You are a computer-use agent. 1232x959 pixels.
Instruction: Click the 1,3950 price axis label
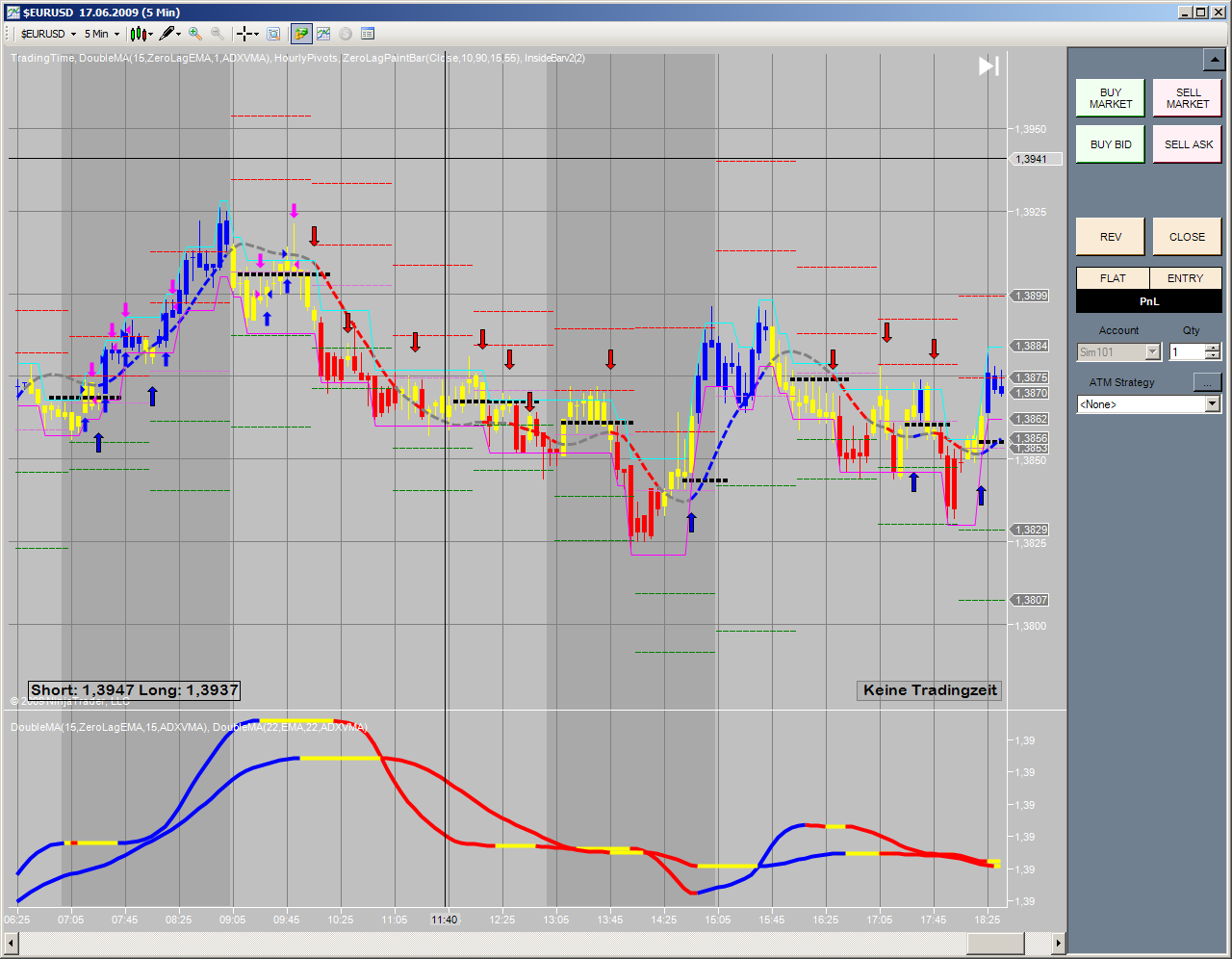(1033, 129)
